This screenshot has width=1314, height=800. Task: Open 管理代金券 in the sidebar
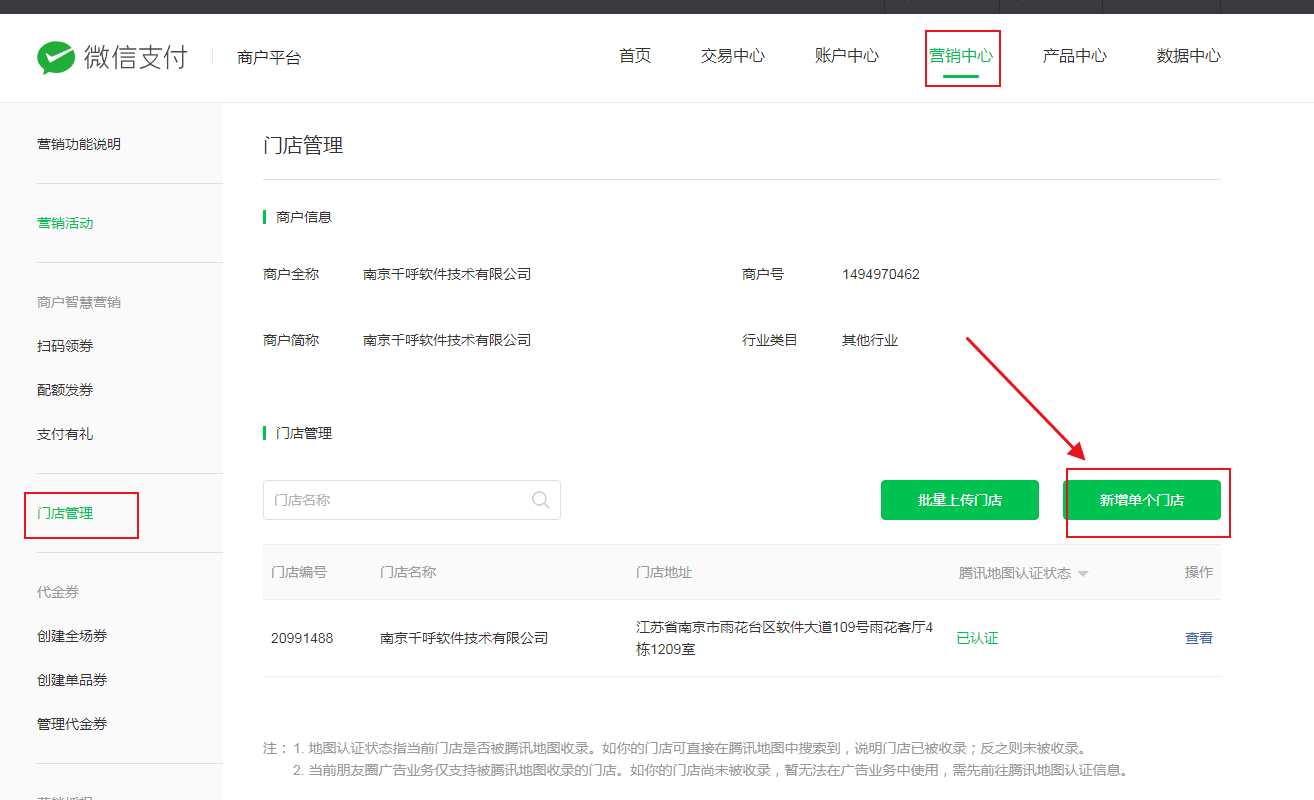[x=72, y=724]
